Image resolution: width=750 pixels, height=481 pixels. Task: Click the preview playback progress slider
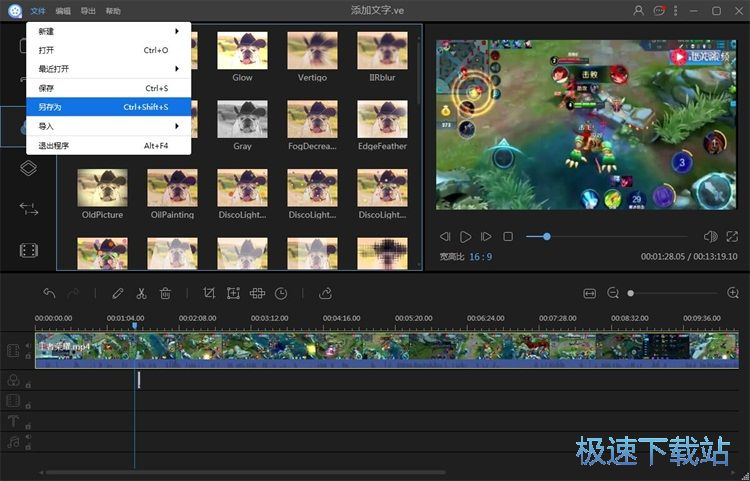coord(607,236)
